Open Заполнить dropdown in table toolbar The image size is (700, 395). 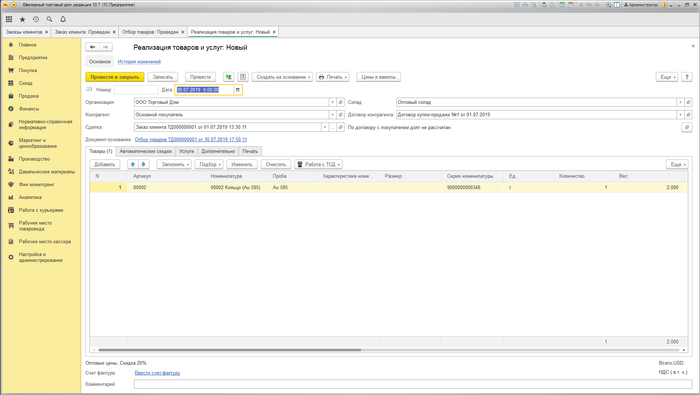[174, 164]
